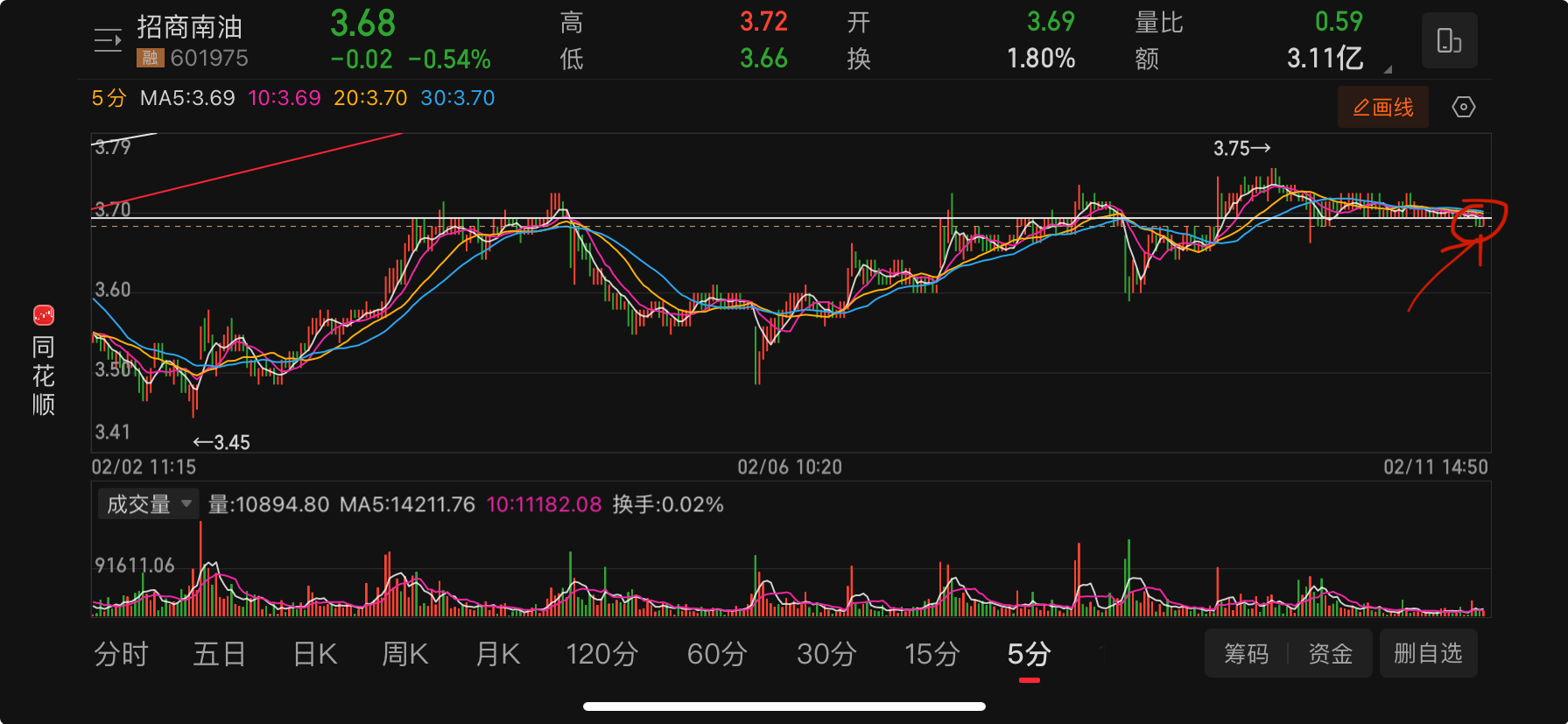The width and height of the screenshot is (1568, 724).
Task: Open the 资金 capital flow button
Action: click(1330, 653)
